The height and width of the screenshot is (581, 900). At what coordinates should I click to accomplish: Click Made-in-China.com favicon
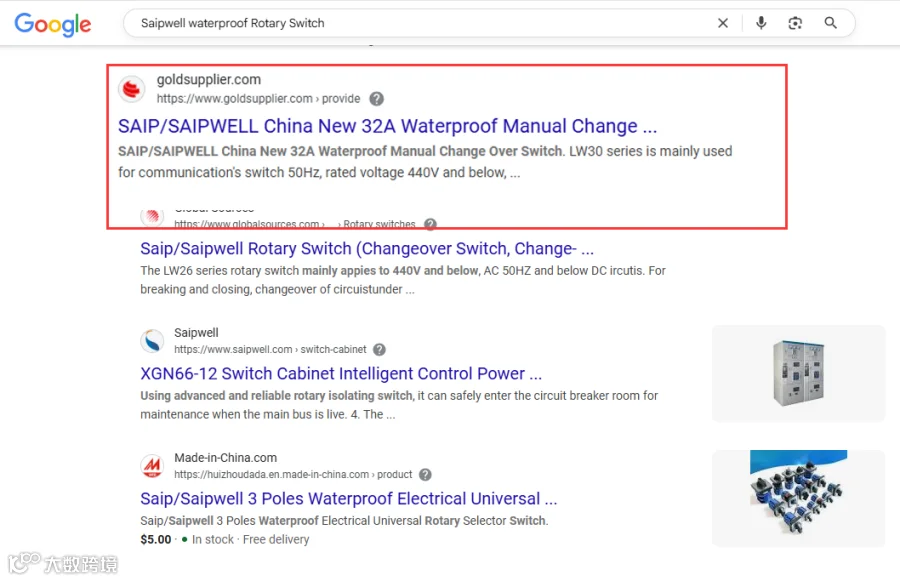pos(152,466)
